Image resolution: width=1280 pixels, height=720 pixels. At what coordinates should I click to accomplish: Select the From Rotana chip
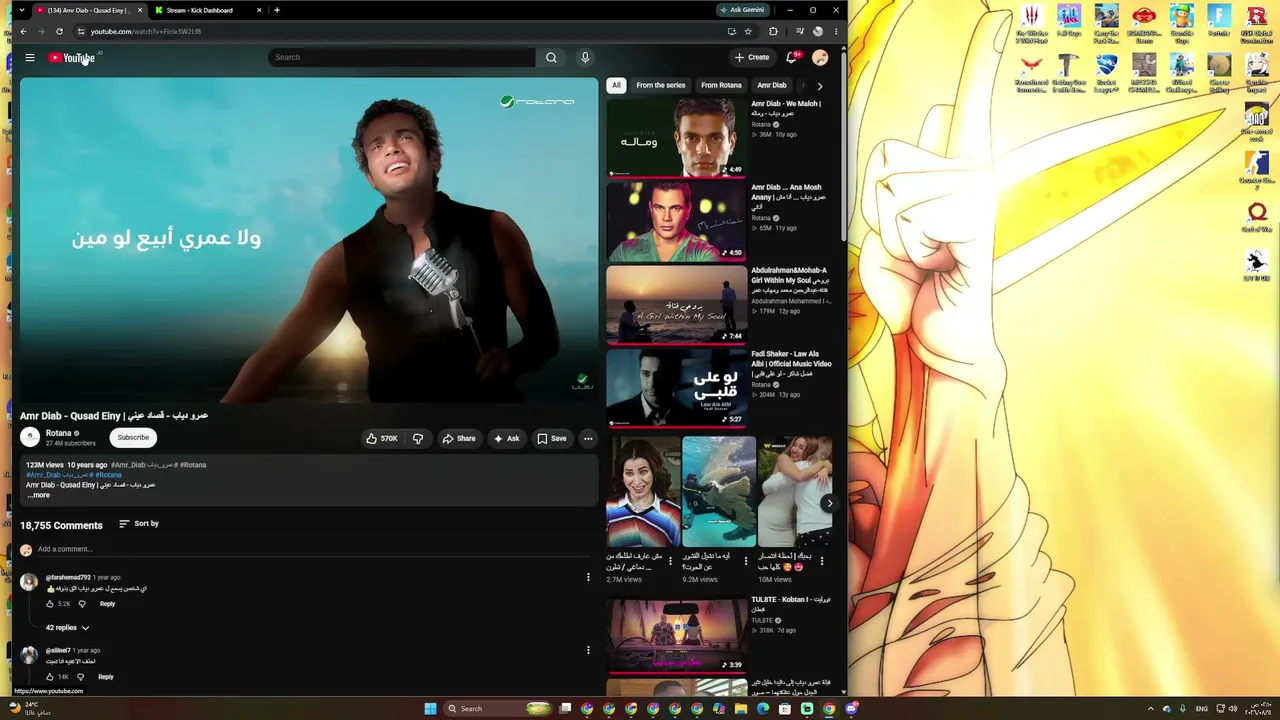(721, 85)
